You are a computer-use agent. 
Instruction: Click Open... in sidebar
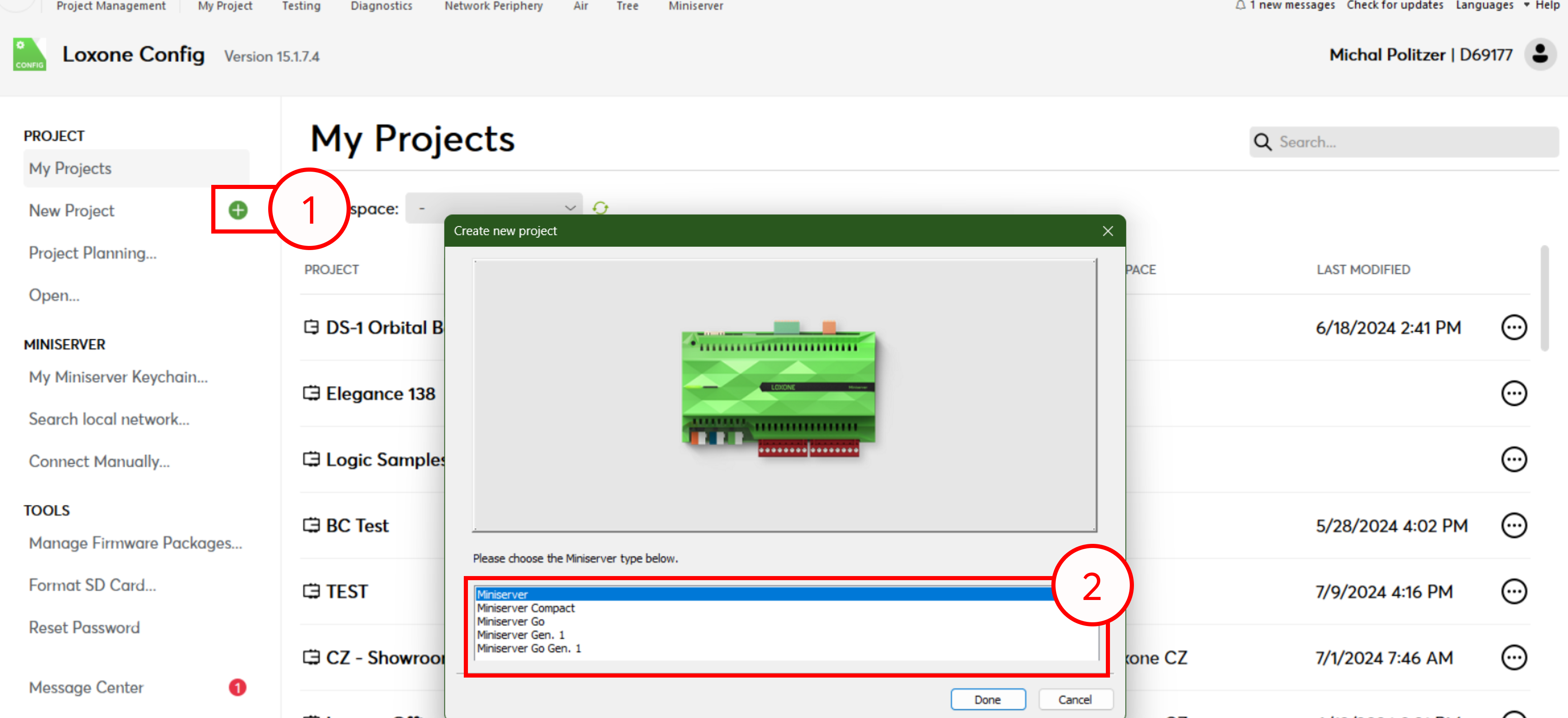click(54, 295)
